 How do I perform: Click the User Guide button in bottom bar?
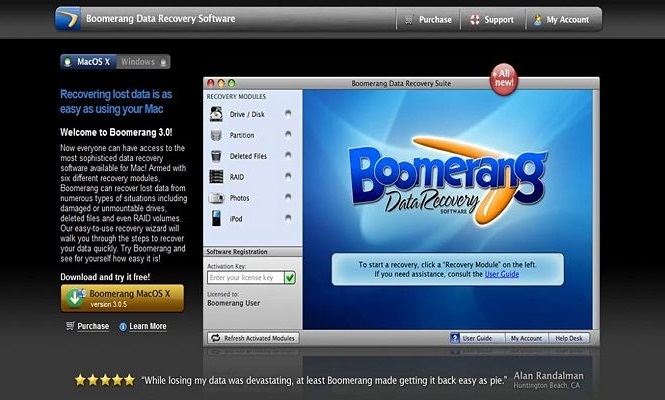point(477,338)
